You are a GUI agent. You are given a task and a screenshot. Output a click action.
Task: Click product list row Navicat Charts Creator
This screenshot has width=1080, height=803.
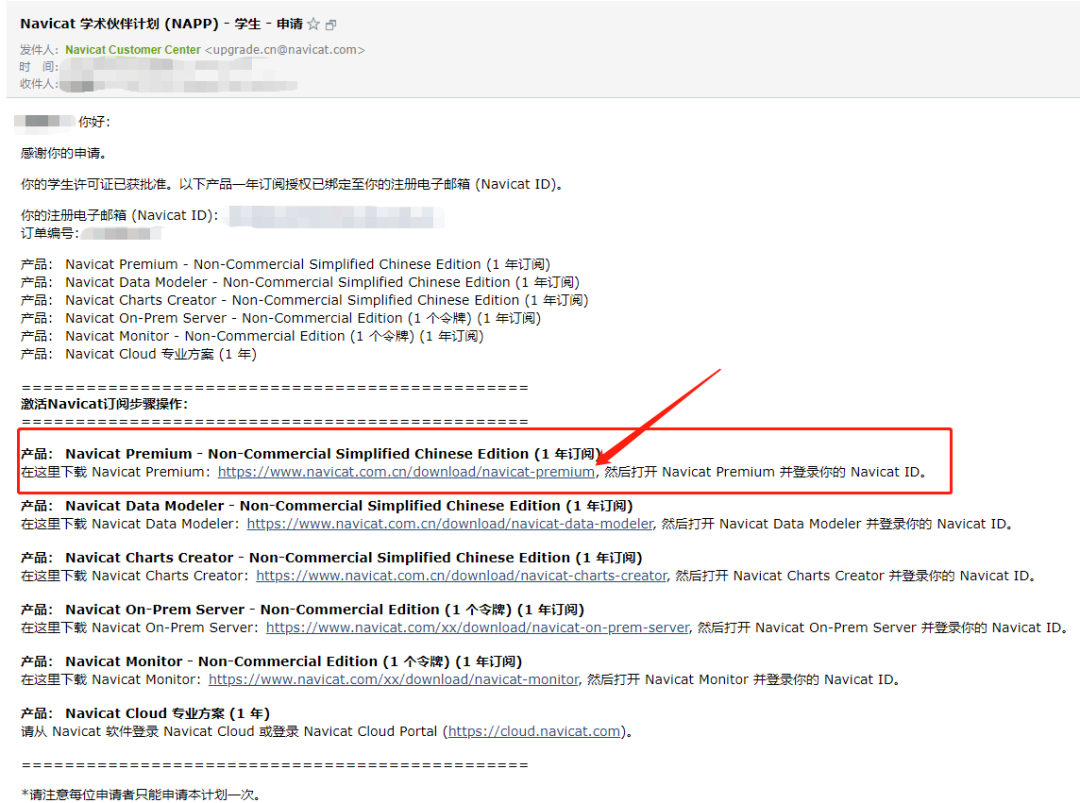[304, 300]
